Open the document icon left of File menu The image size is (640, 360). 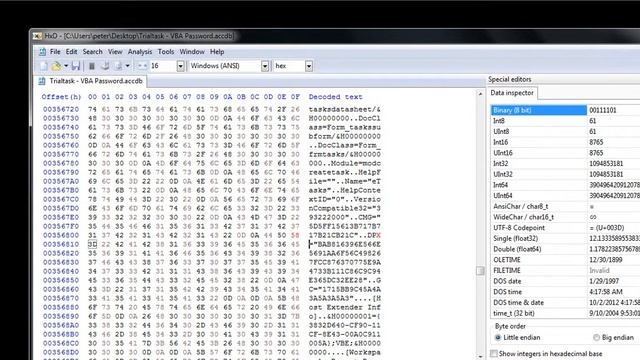coord(42,52)
